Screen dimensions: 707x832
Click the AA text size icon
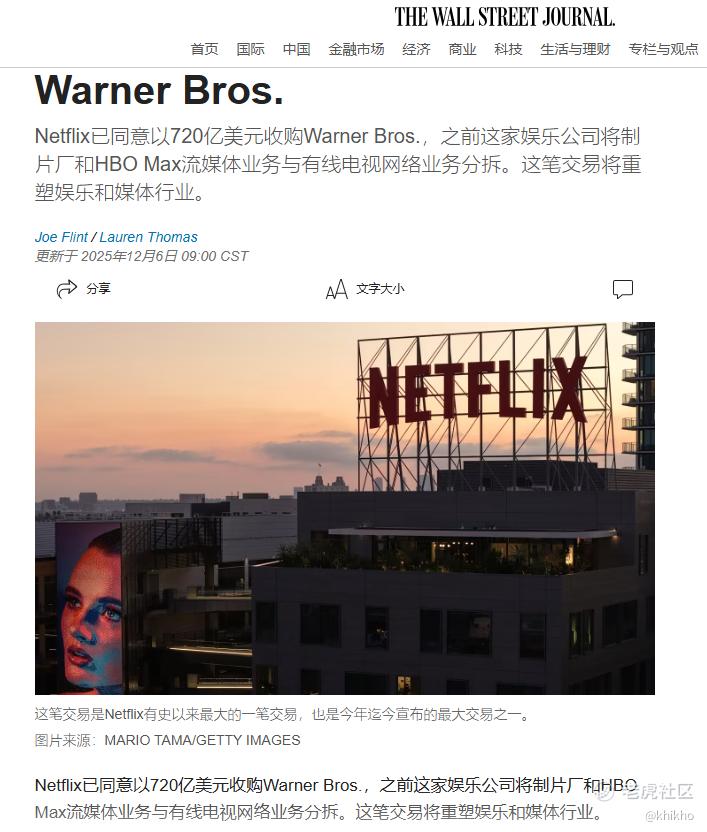tap(337, 290)
